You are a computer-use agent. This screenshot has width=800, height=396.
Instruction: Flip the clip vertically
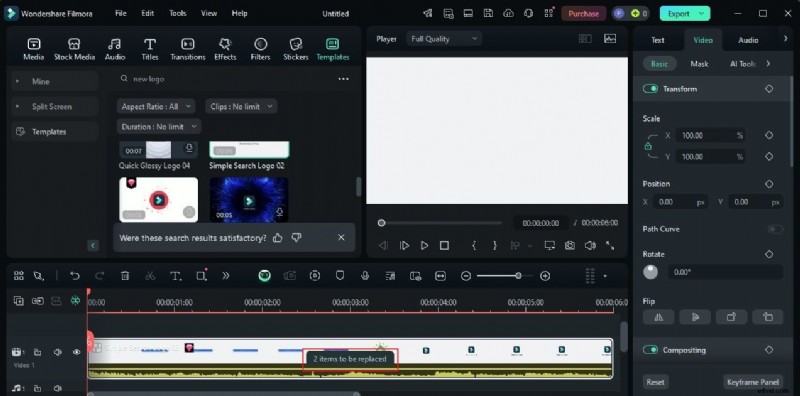point(694,317)
